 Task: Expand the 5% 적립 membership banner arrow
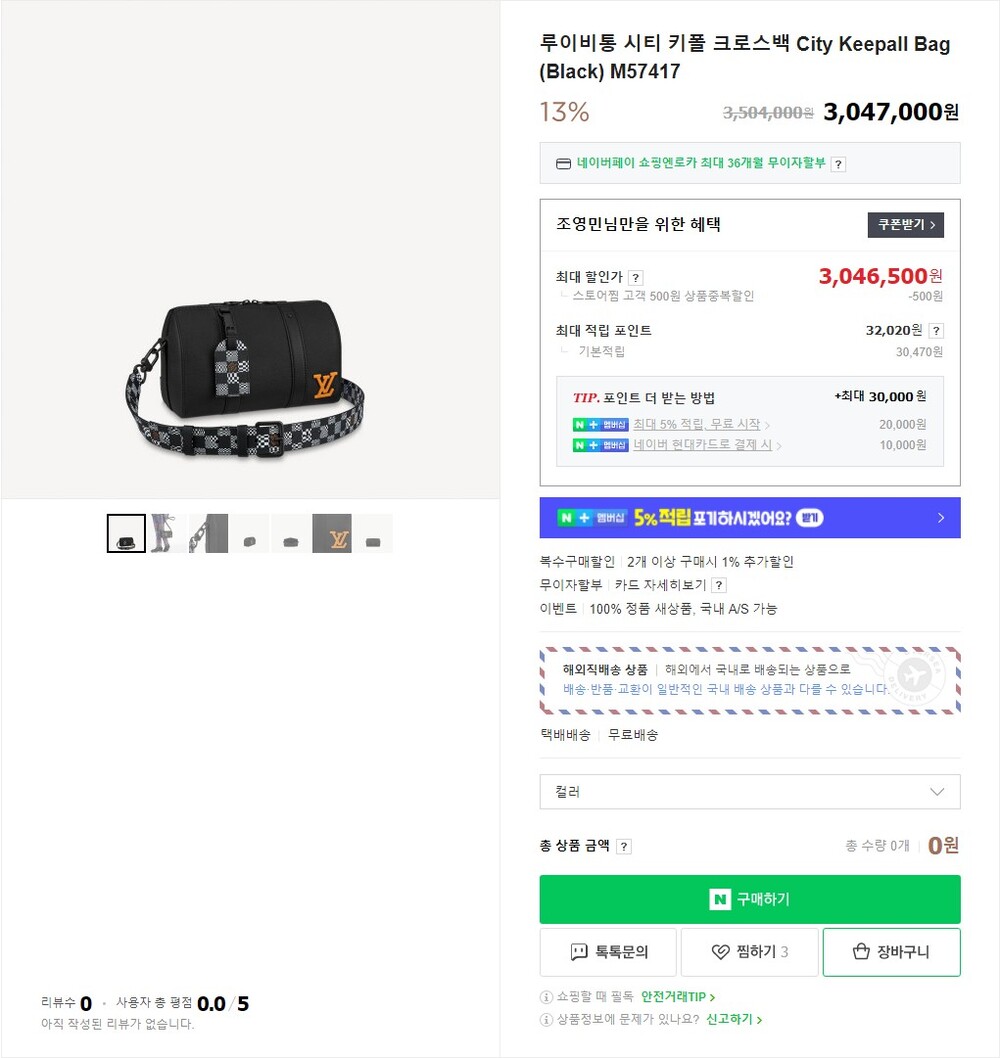(941, 518)
